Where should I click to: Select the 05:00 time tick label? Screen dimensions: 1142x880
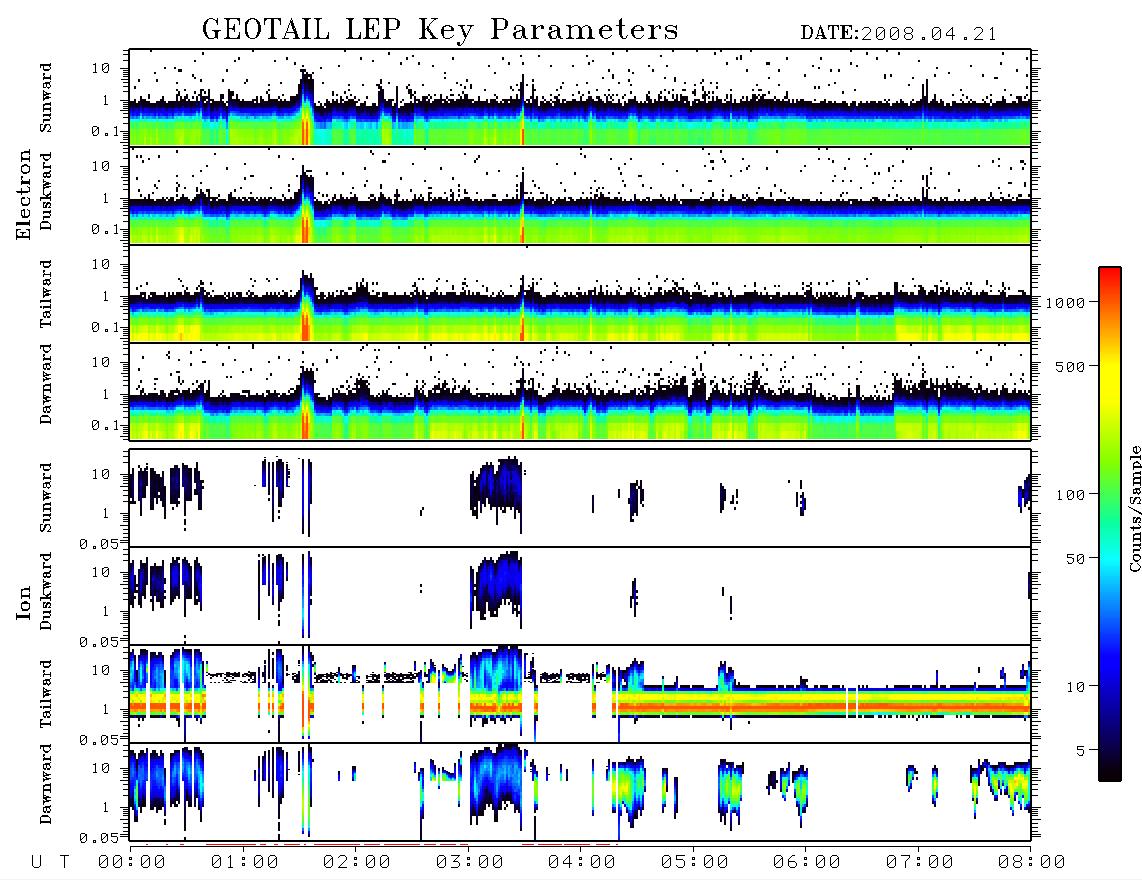click(x=695, y=862)
